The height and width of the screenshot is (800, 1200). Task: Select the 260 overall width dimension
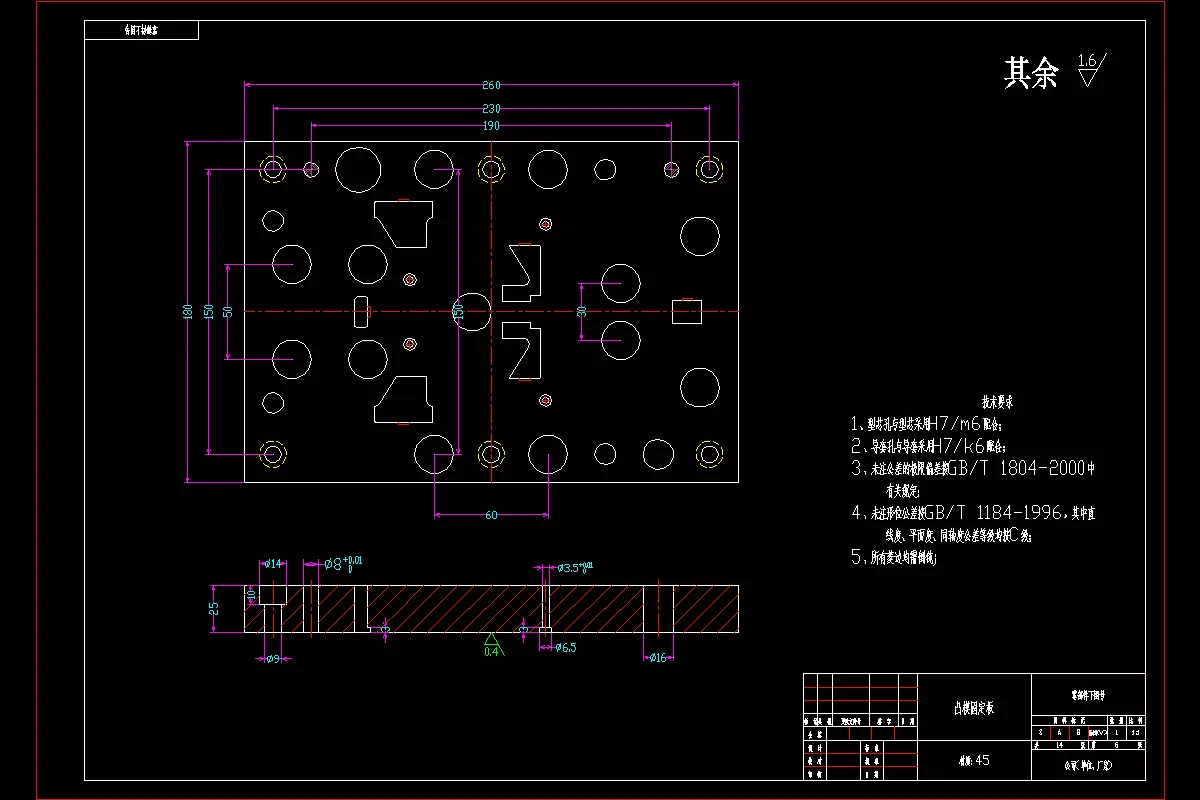click(491, 85)
